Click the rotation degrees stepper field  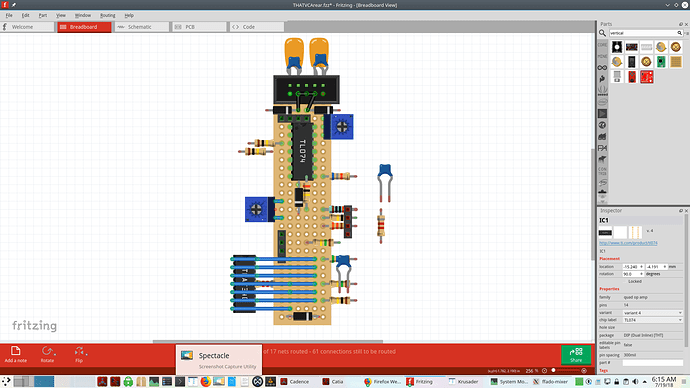(633, 274)
